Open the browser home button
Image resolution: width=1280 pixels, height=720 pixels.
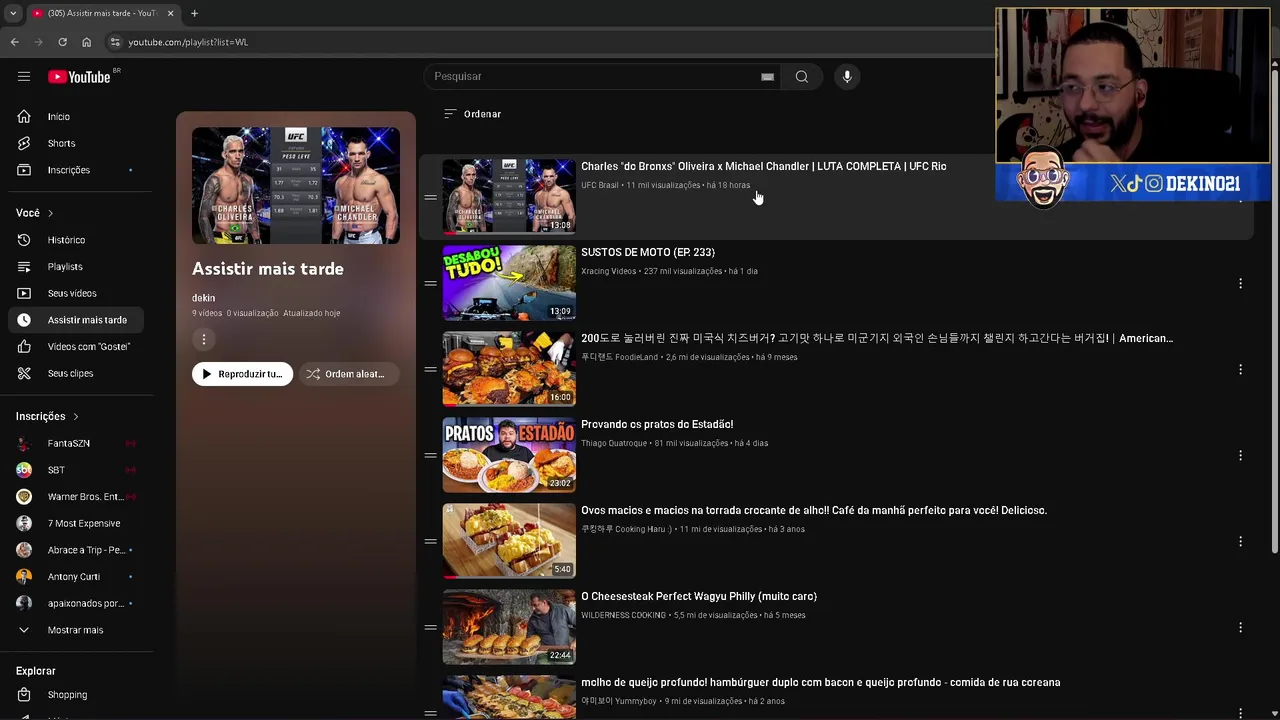pyautogui.click(x=86, y=42)
